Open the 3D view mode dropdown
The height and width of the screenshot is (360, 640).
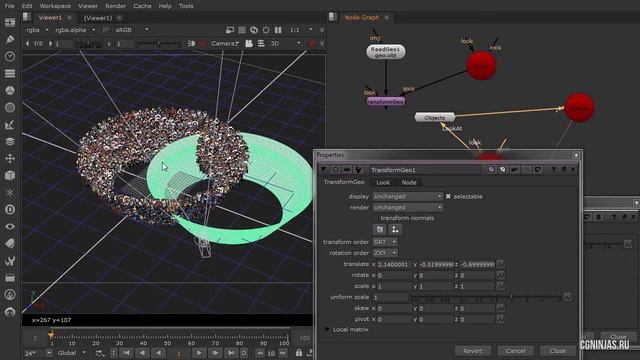pos(285,43)
